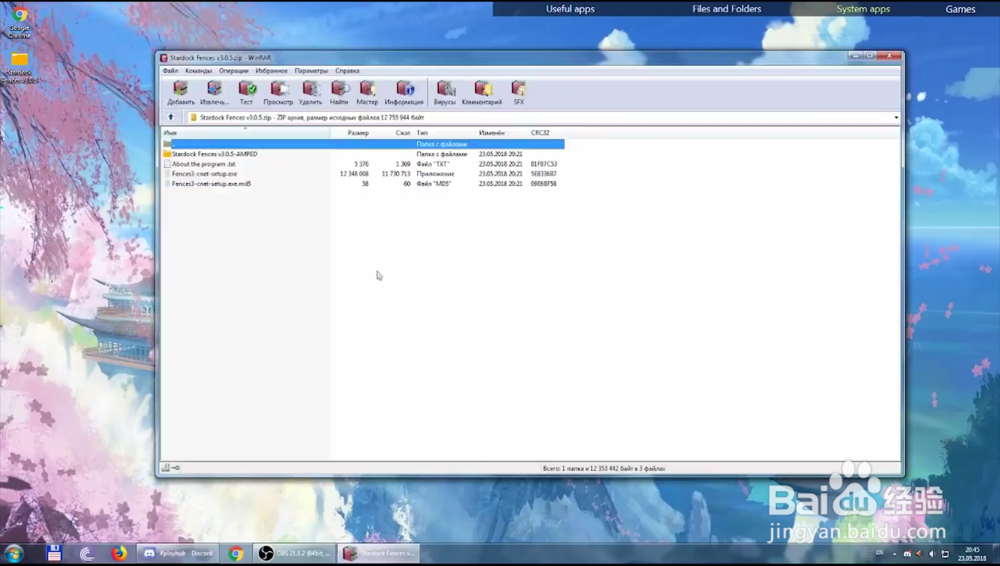This screenshot has width=1000, height=566.
Task: Open the Команды menu
Action: pos(198,71)
